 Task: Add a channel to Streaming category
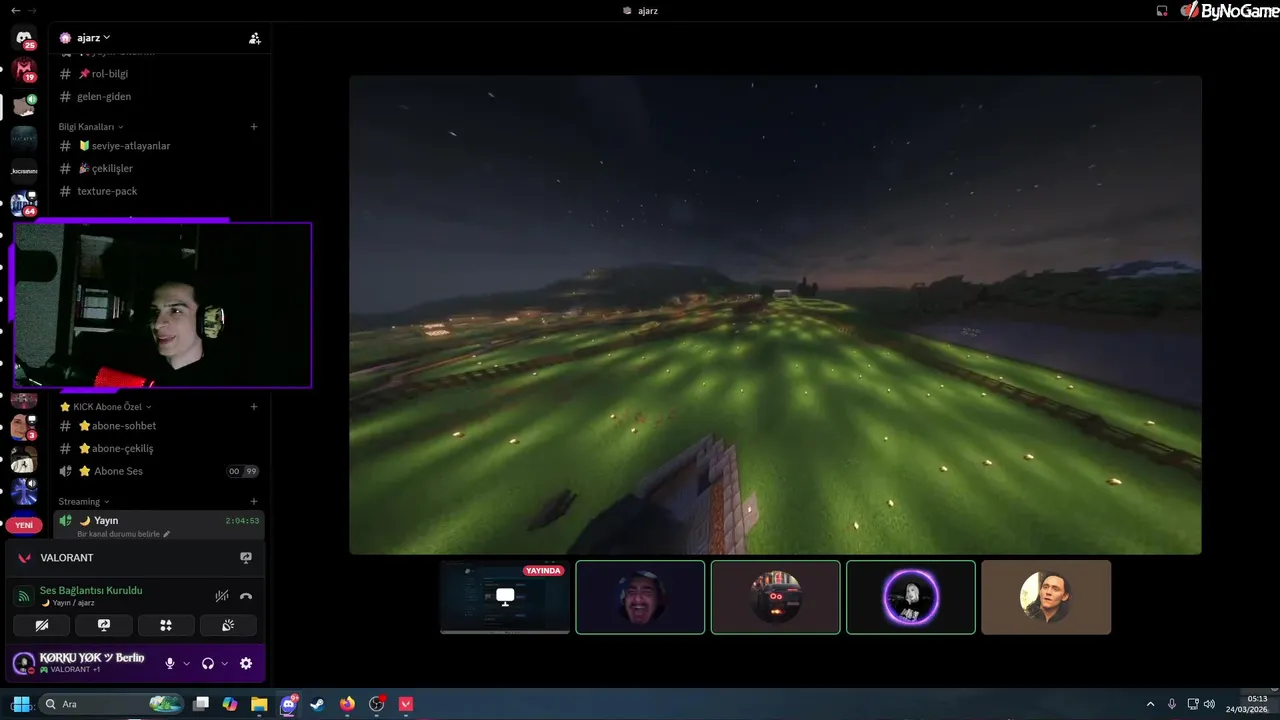[254, 502]
